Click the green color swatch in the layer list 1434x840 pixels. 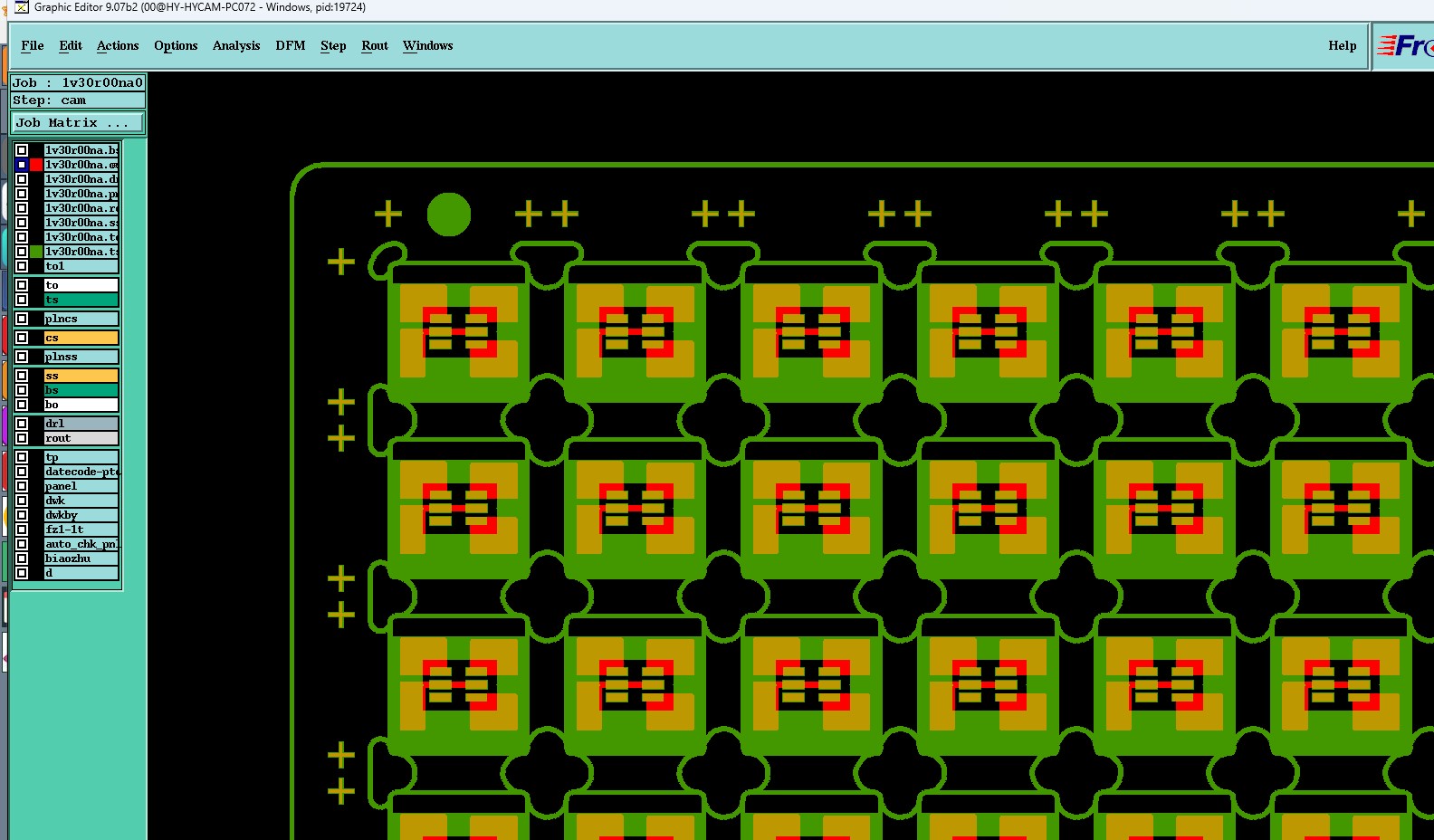tap(36, 252)
